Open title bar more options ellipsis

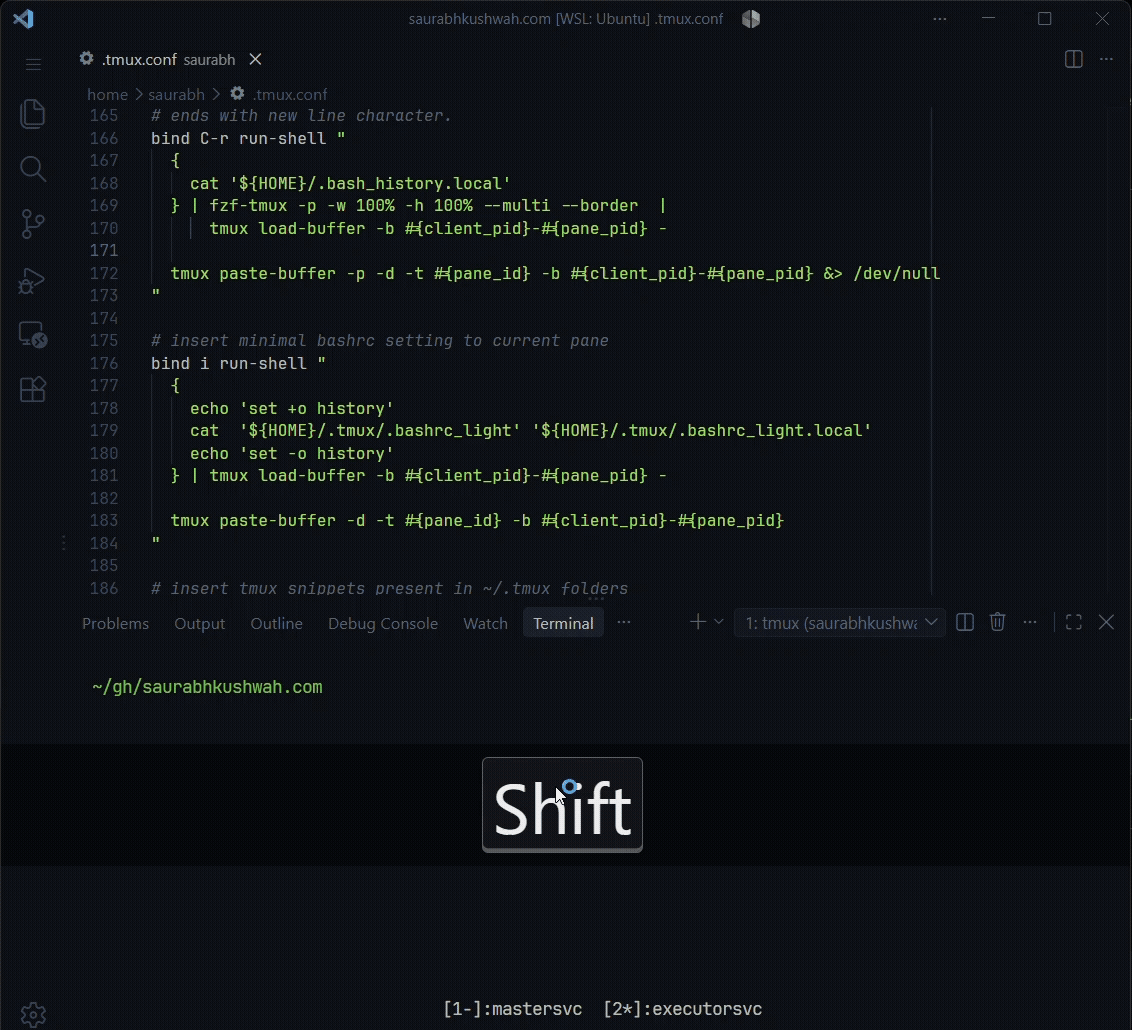pyautogui.click(x=939, y=19)
